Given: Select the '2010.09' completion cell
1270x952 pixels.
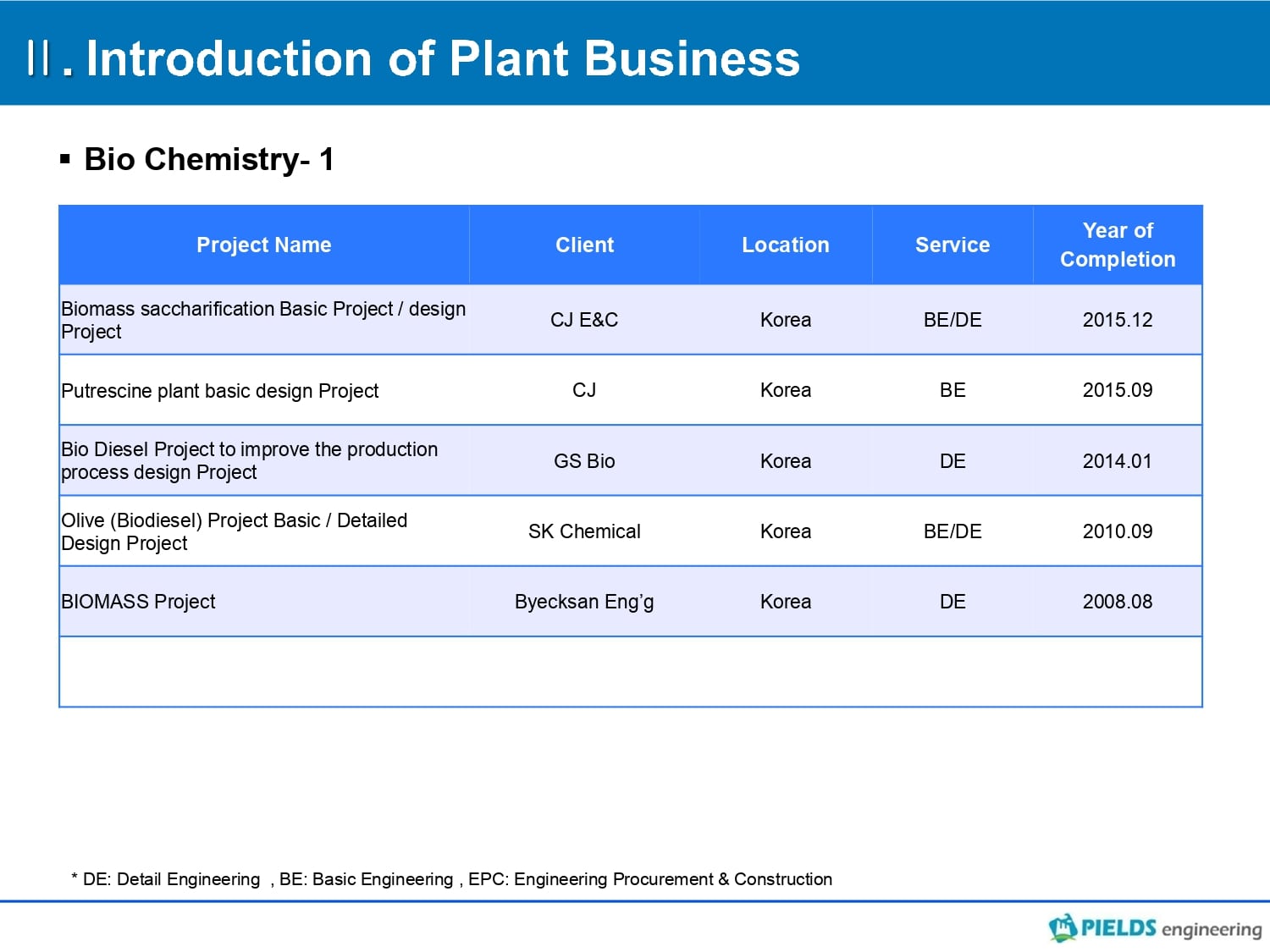Looking at the screenshot, I should [1118, 531].
